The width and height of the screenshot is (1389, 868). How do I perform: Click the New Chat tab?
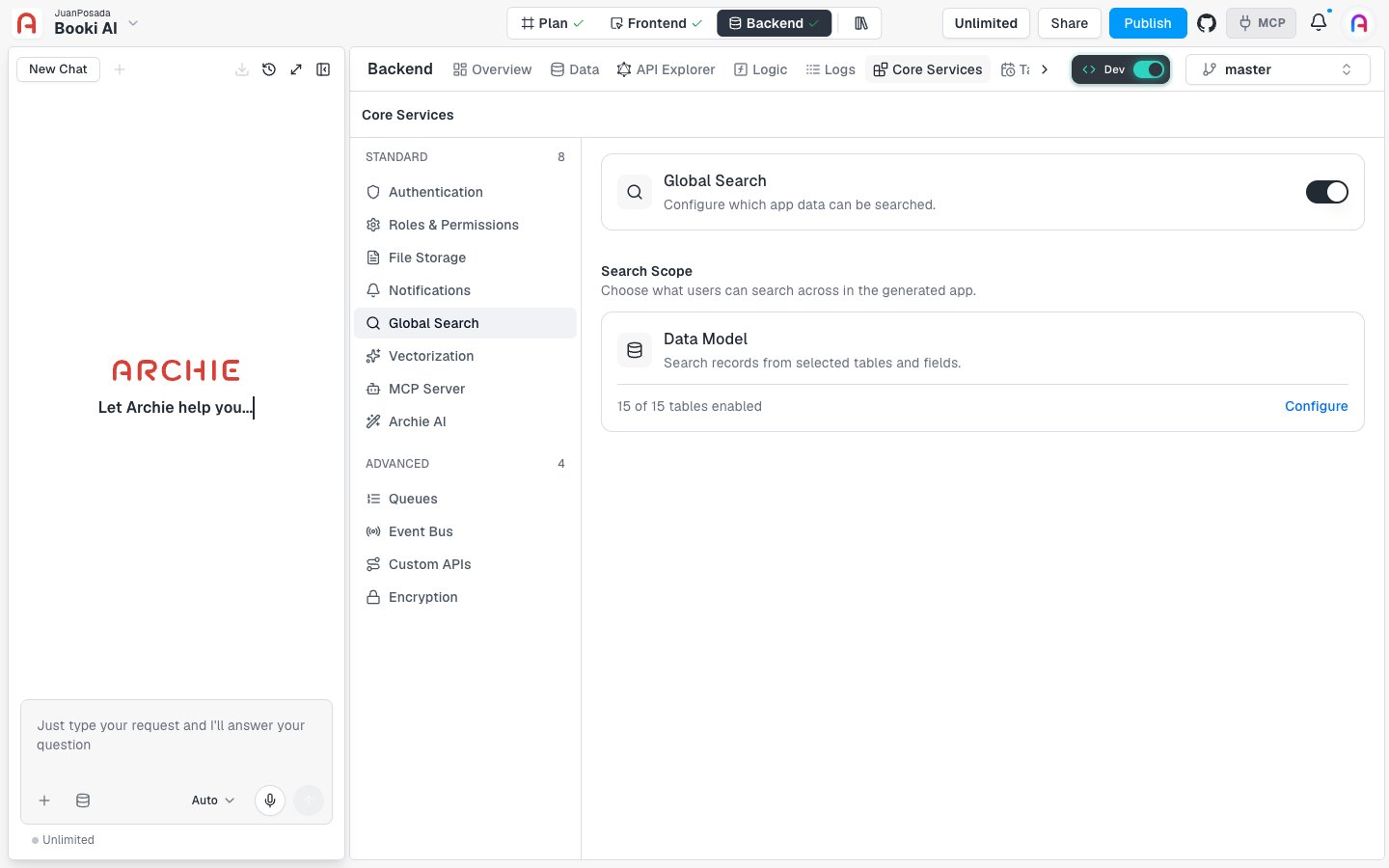coord(58,69)
